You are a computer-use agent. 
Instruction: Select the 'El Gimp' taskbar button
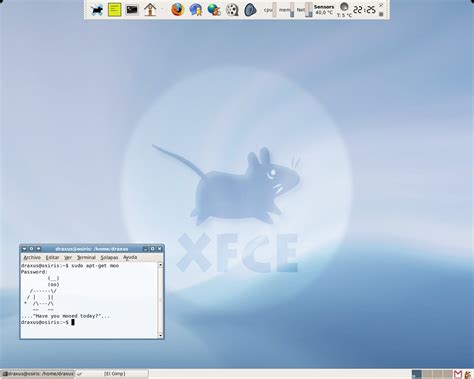(112, 374)
